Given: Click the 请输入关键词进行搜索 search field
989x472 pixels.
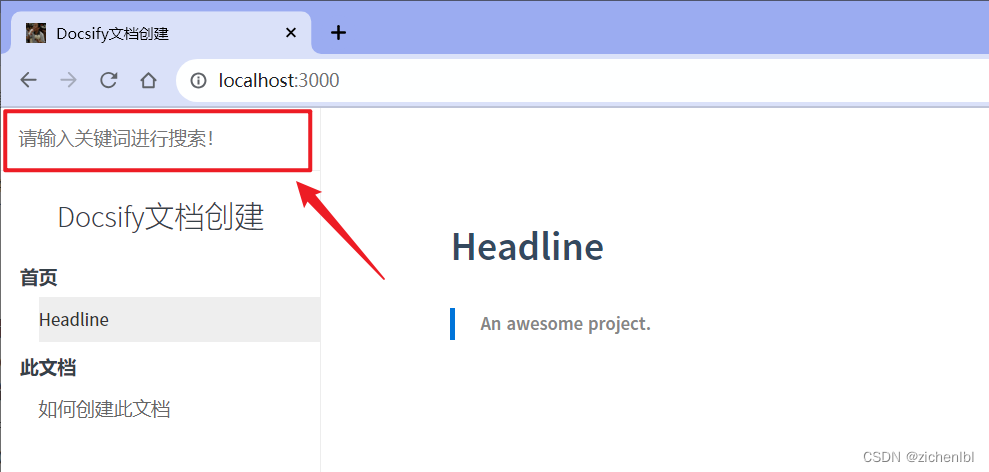Looking at the screenshot, I should (x=158, y=139).
